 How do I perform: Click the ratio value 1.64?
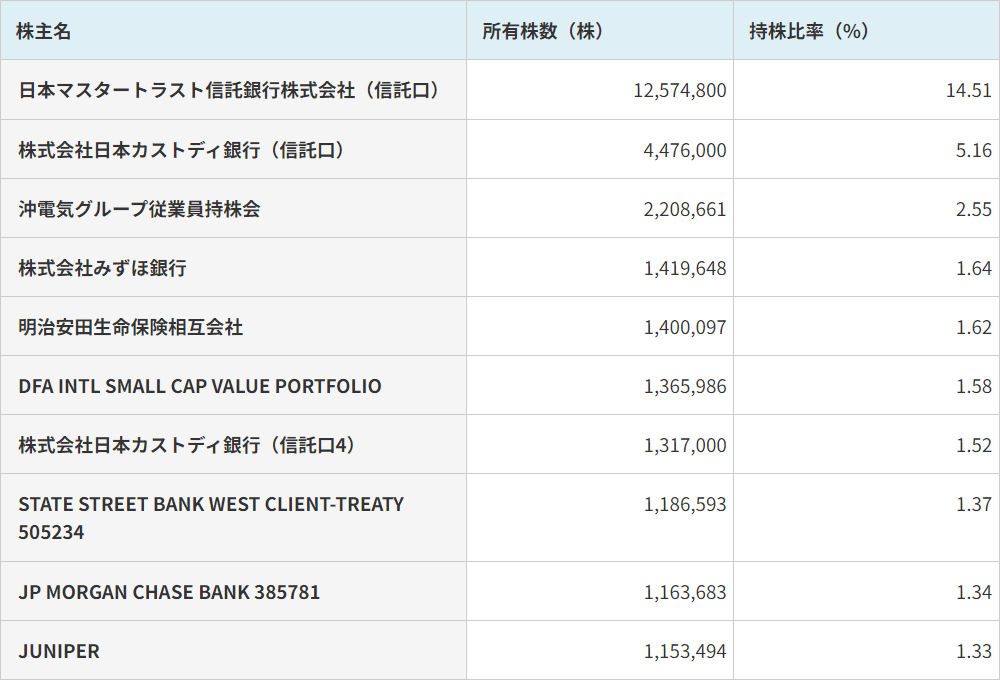(x=973, y=269)
